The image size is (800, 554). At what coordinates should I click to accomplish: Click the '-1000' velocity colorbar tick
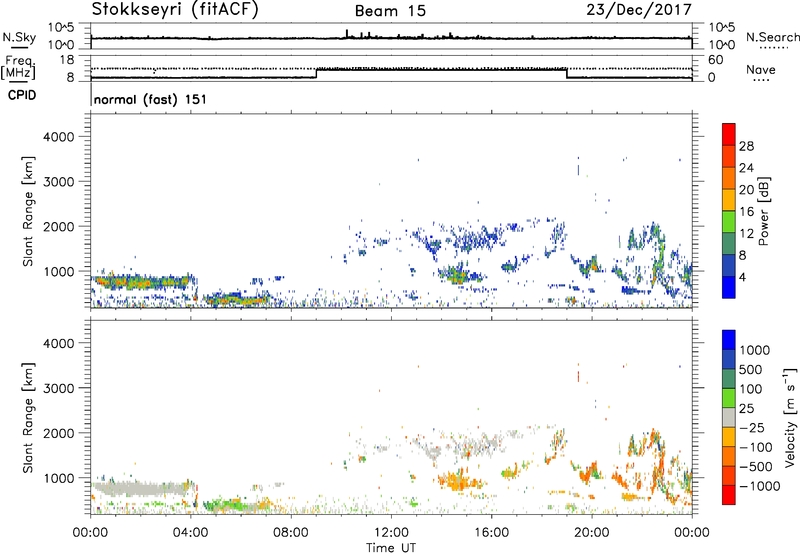(x=760, y=486)
